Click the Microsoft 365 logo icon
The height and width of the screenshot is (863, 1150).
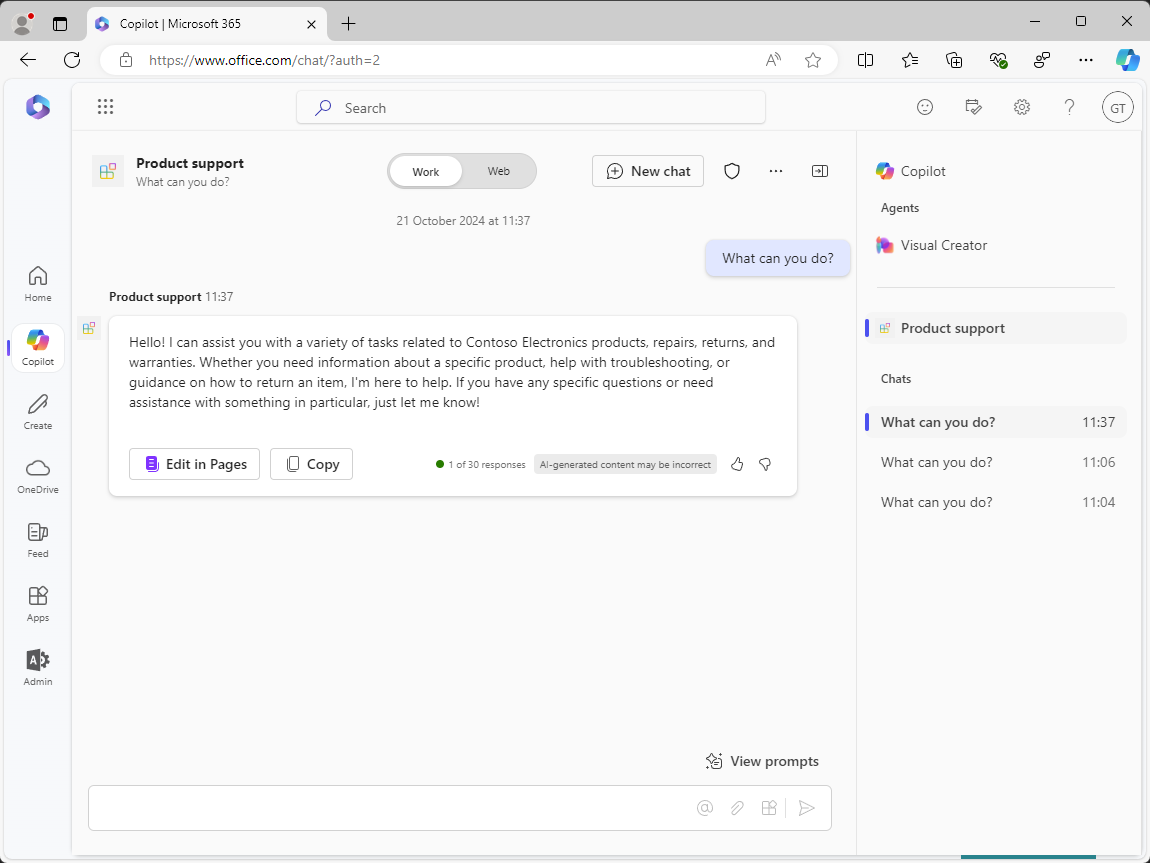[x=38, y=107]
